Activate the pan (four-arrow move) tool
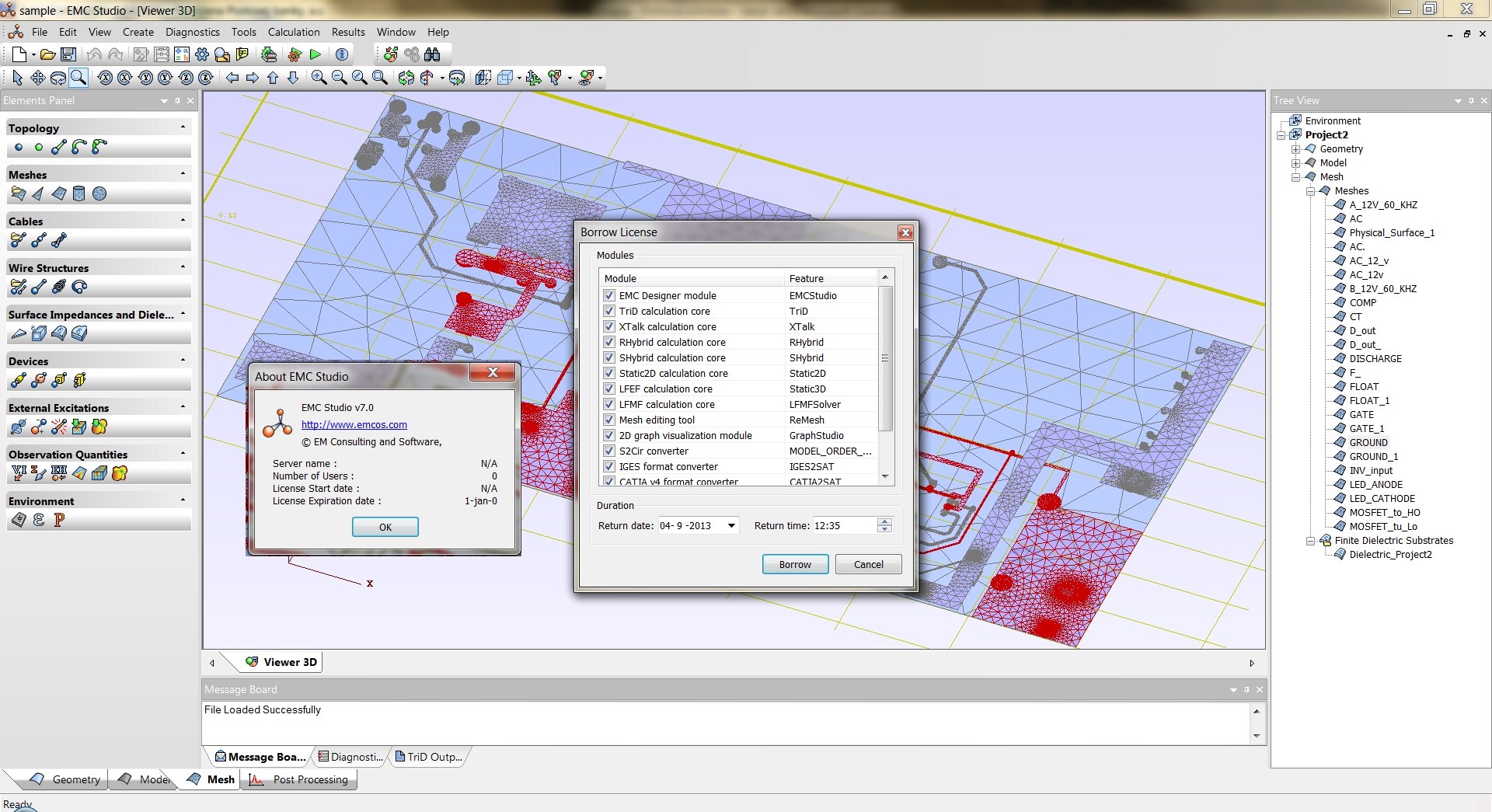 [x=37, y=78]
